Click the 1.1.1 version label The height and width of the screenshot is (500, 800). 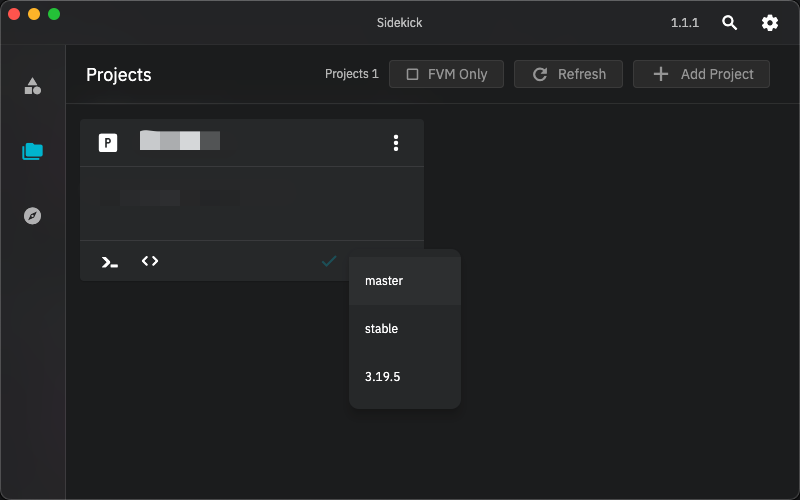coord(685,23)
